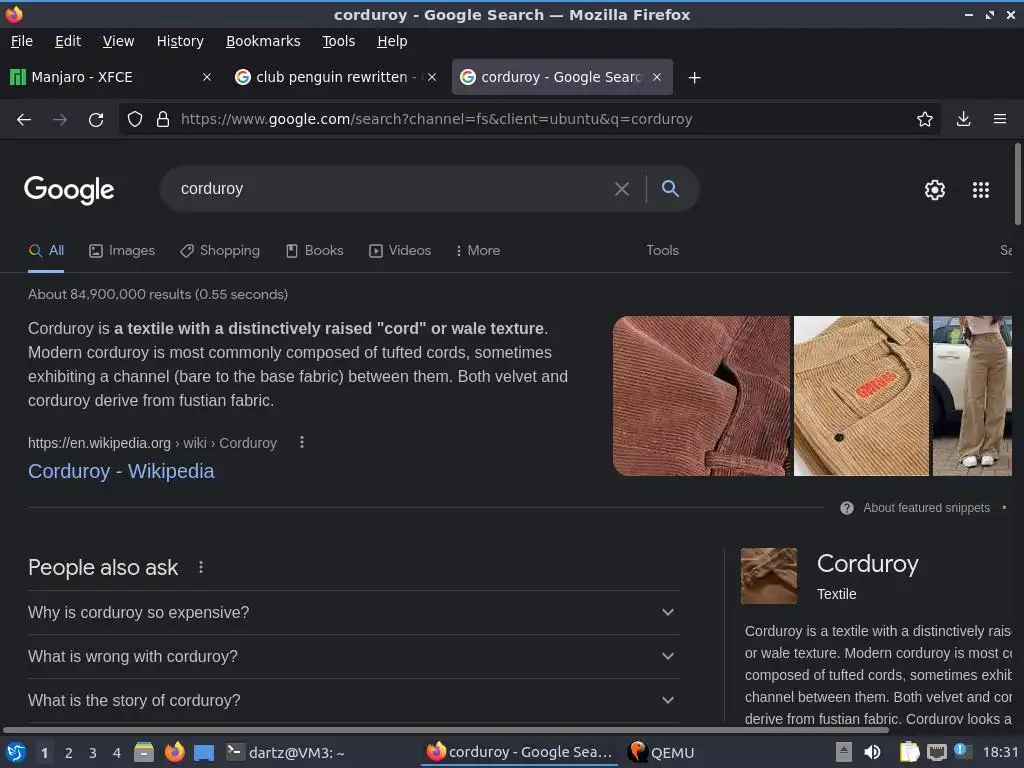This screenshot has width=1024, height=768.
Task: Click the About featured snippets help icon
Action: point(846,508)
